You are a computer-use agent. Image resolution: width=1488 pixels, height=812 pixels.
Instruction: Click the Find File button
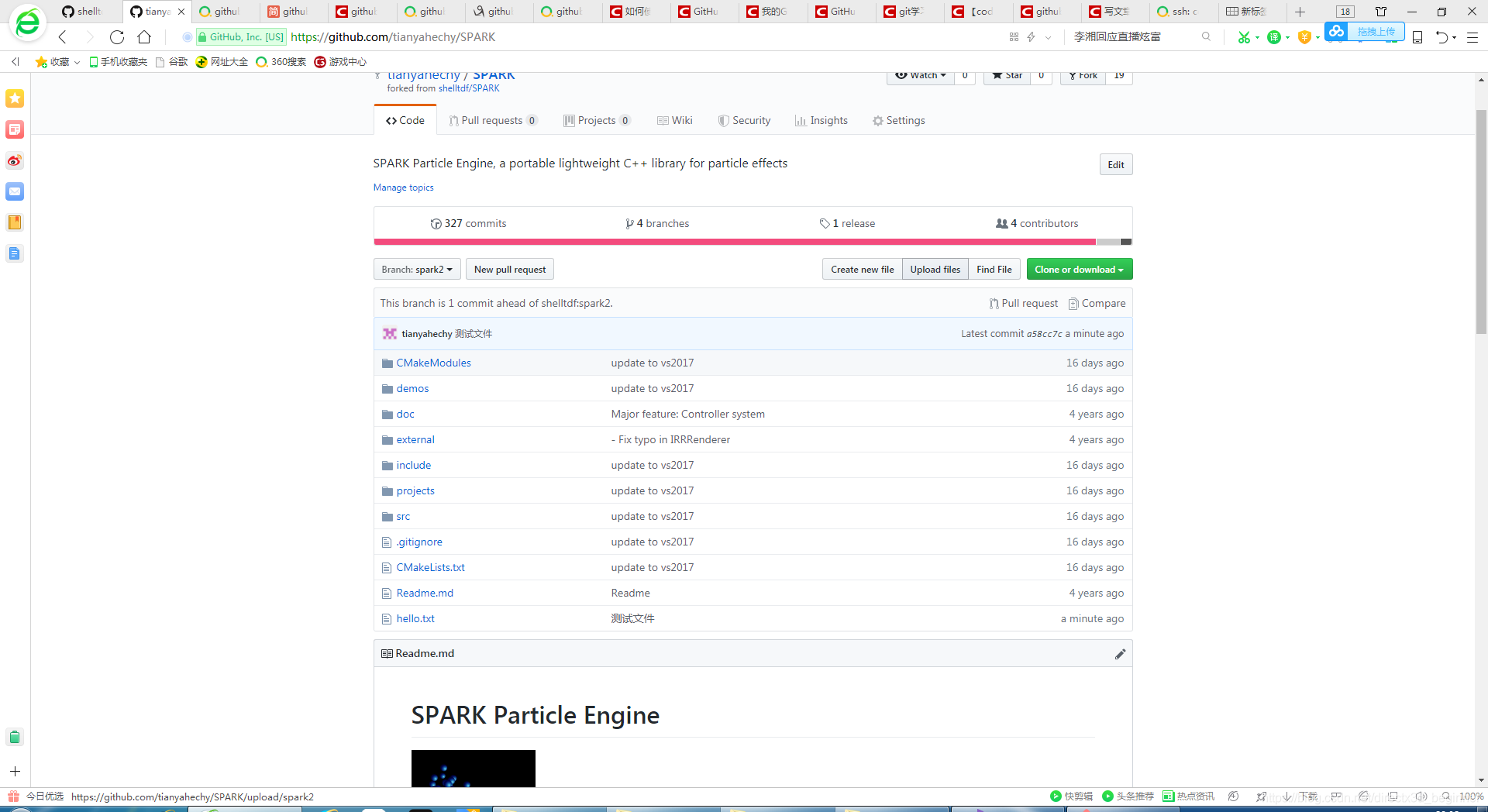tap(994, 269)
